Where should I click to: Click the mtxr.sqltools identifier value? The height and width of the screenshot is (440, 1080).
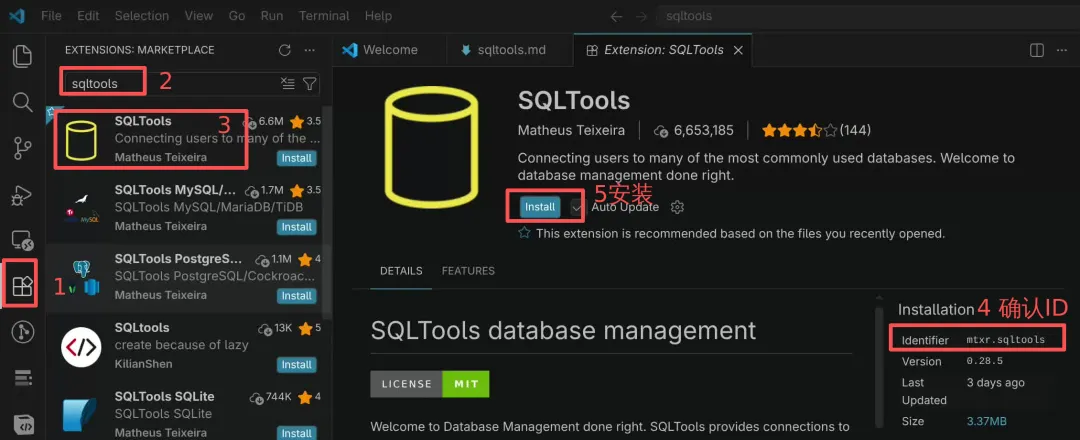click(1006, 339)
